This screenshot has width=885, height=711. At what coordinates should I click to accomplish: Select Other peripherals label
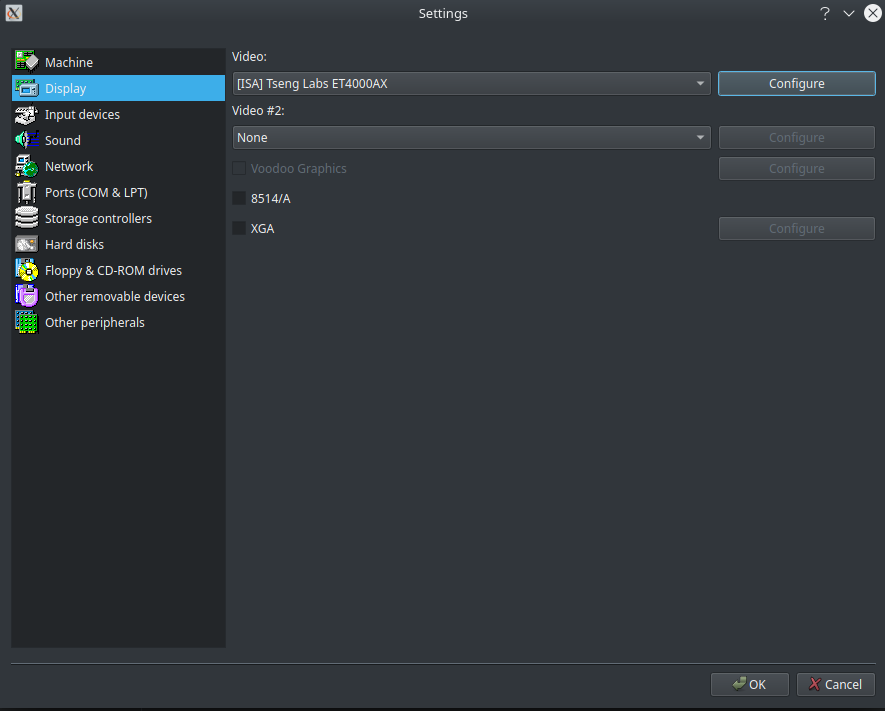pos(95,322)
